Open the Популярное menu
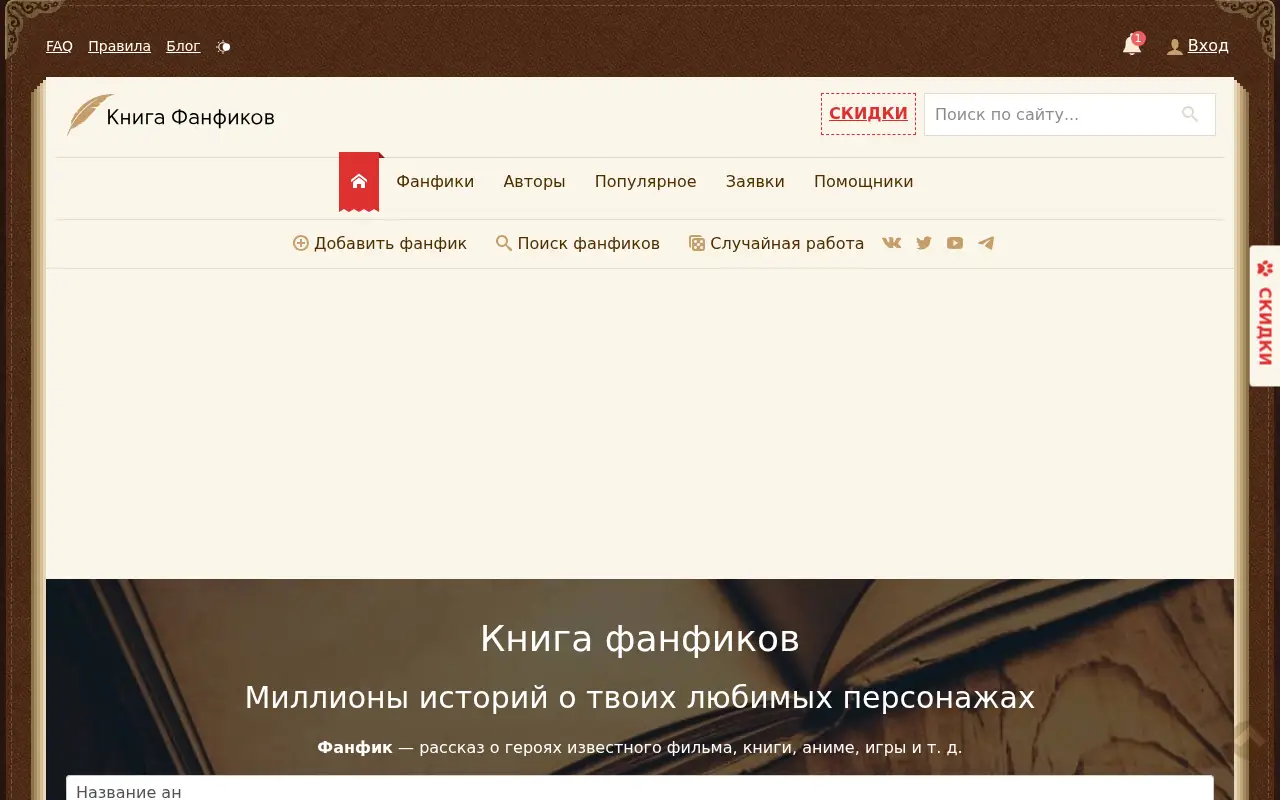 (645, 181)
